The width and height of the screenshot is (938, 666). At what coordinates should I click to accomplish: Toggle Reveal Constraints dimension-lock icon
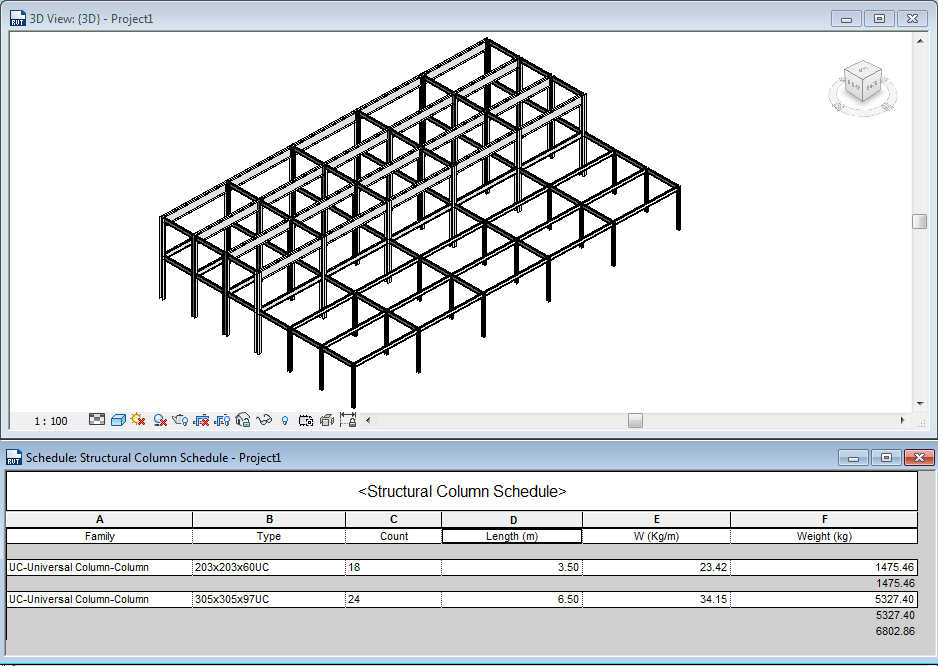click(348, 419)
